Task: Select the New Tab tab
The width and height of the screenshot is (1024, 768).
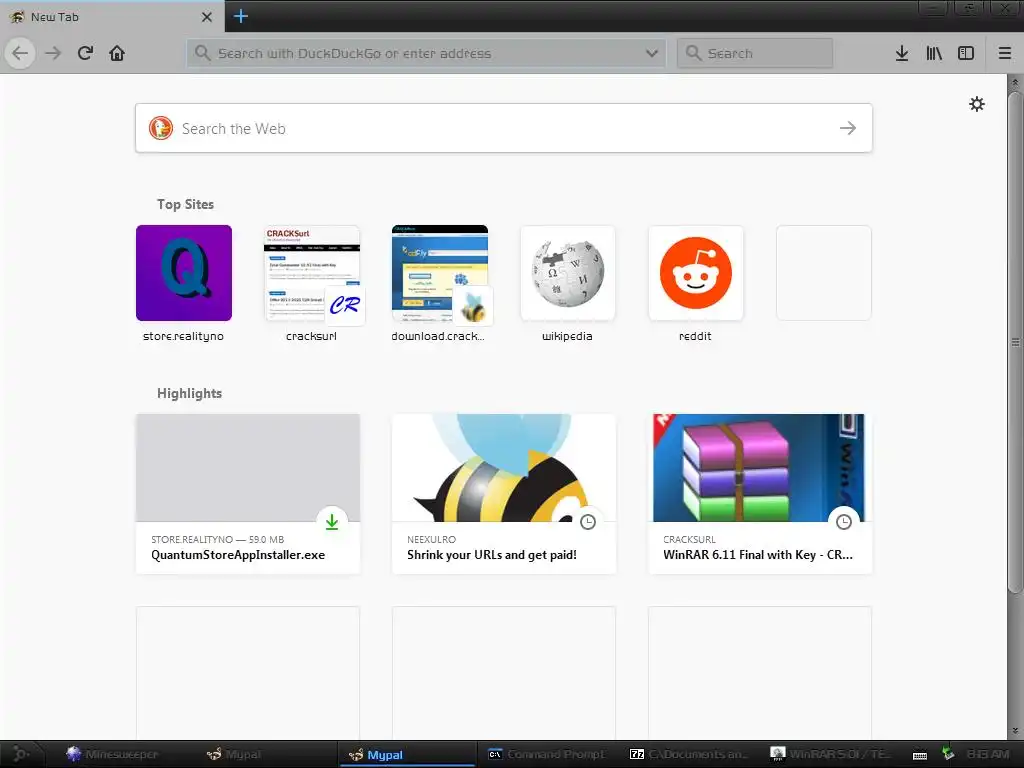Action: tap(112, 17)
